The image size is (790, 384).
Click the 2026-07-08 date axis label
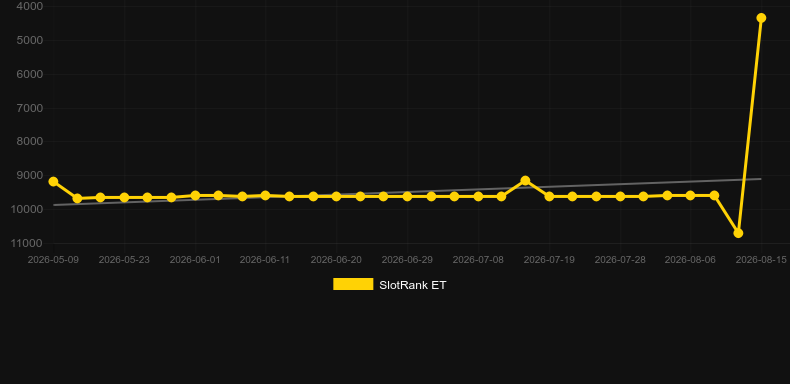click(x=478, y=260)
